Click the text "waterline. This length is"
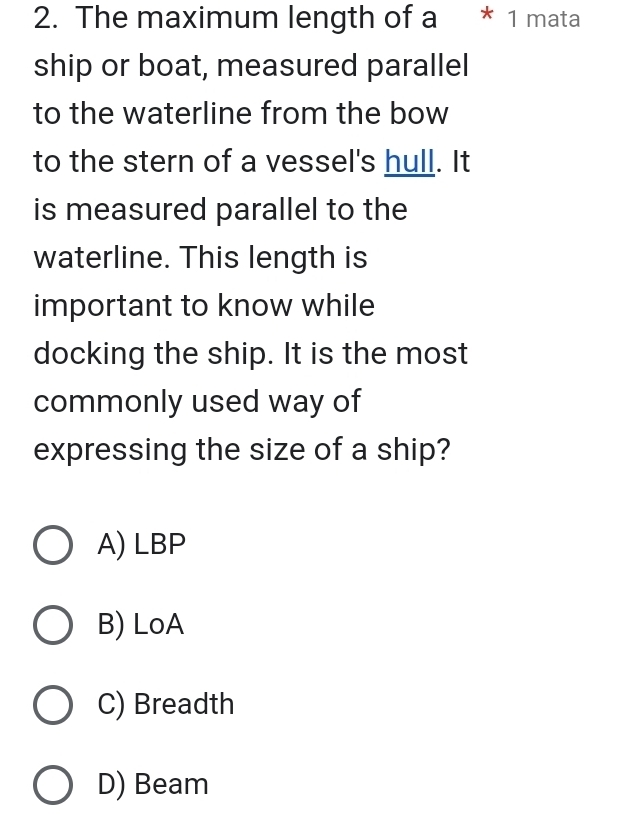Screen dimensions: 629x830 [x=200, y=258]
